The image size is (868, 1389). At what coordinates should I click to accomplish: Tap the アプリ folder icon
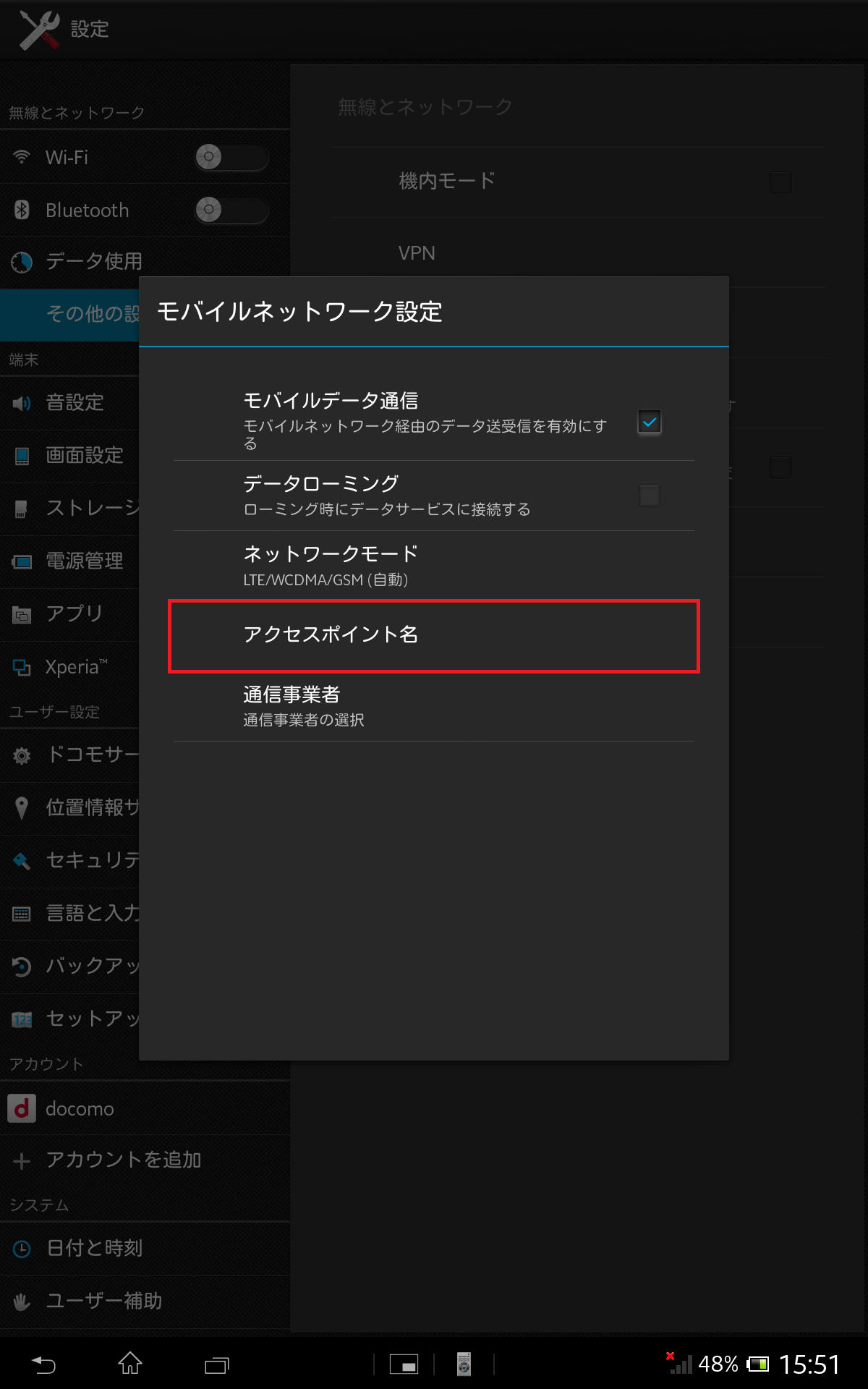coord(22,614)
